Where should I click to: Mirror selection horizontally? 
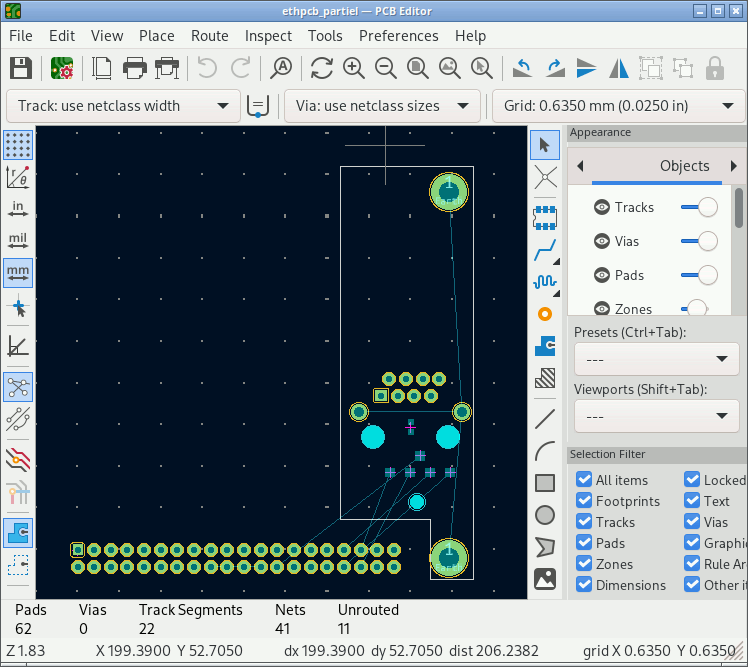click(619, 68)
